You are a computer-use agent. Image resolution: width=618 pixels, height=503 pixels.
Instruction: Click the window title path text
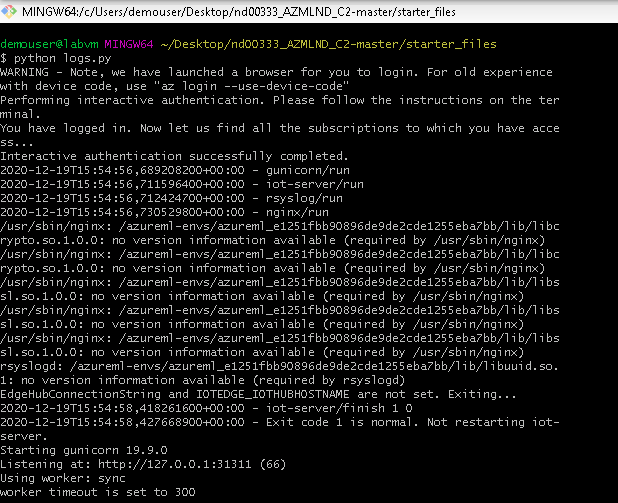point(238,12)
